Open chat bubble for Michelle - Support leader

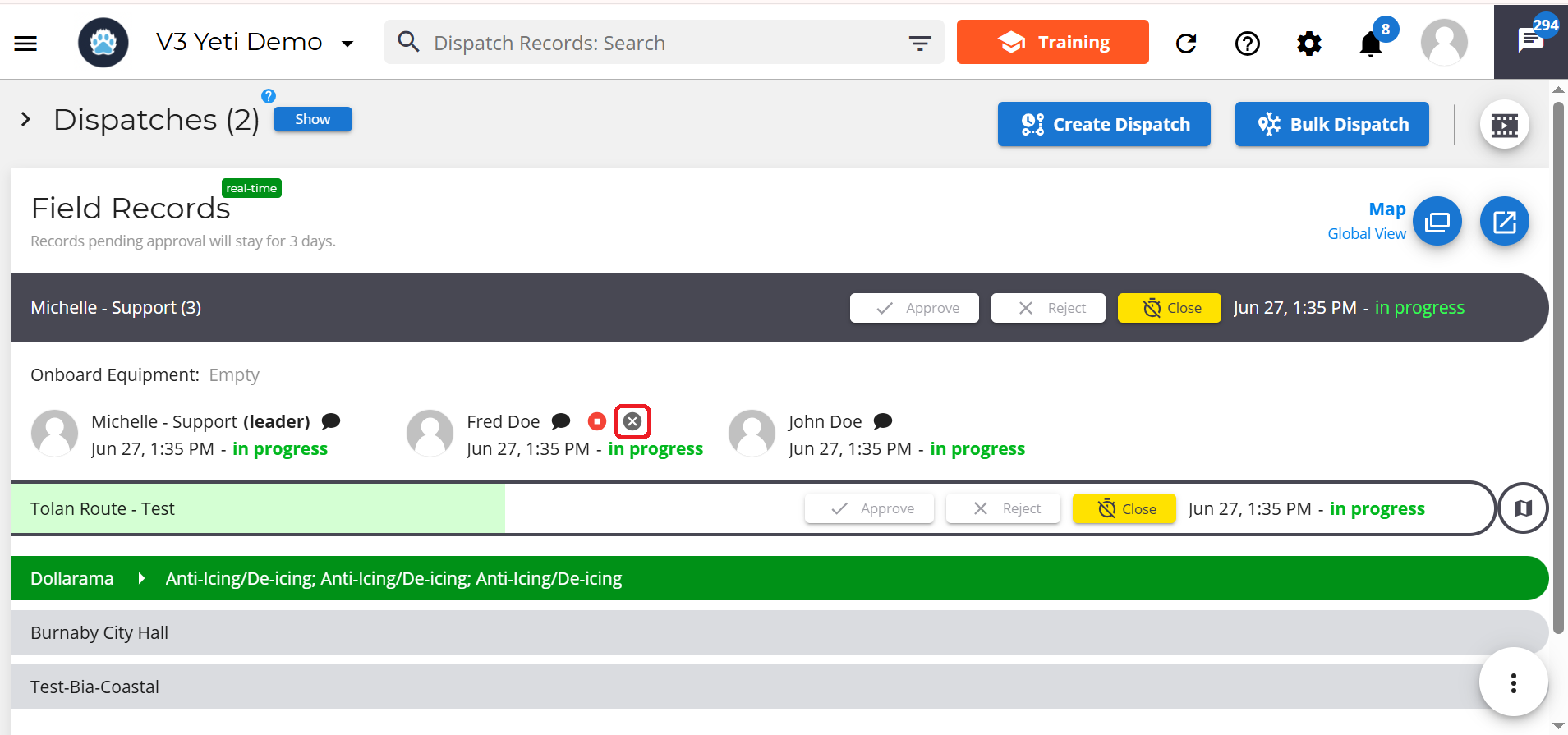pyautogui.click(x=331, y=421)
